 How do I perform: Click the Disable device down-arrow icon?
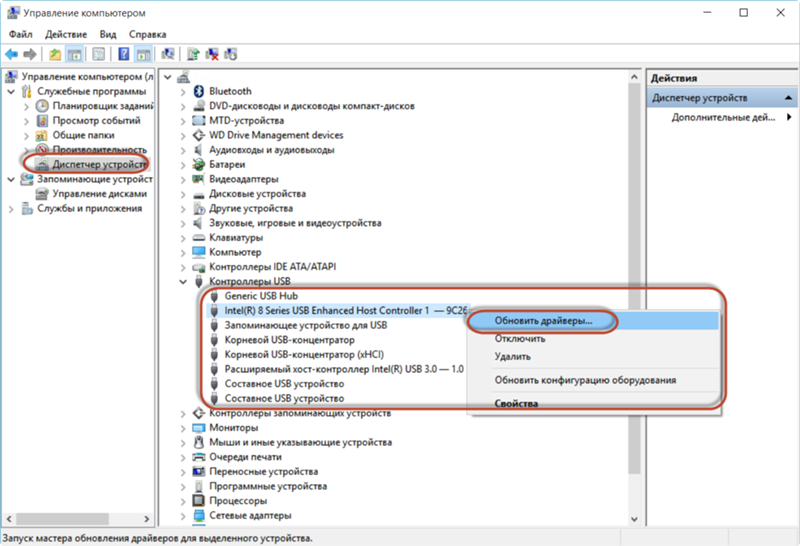pos(231,54)
